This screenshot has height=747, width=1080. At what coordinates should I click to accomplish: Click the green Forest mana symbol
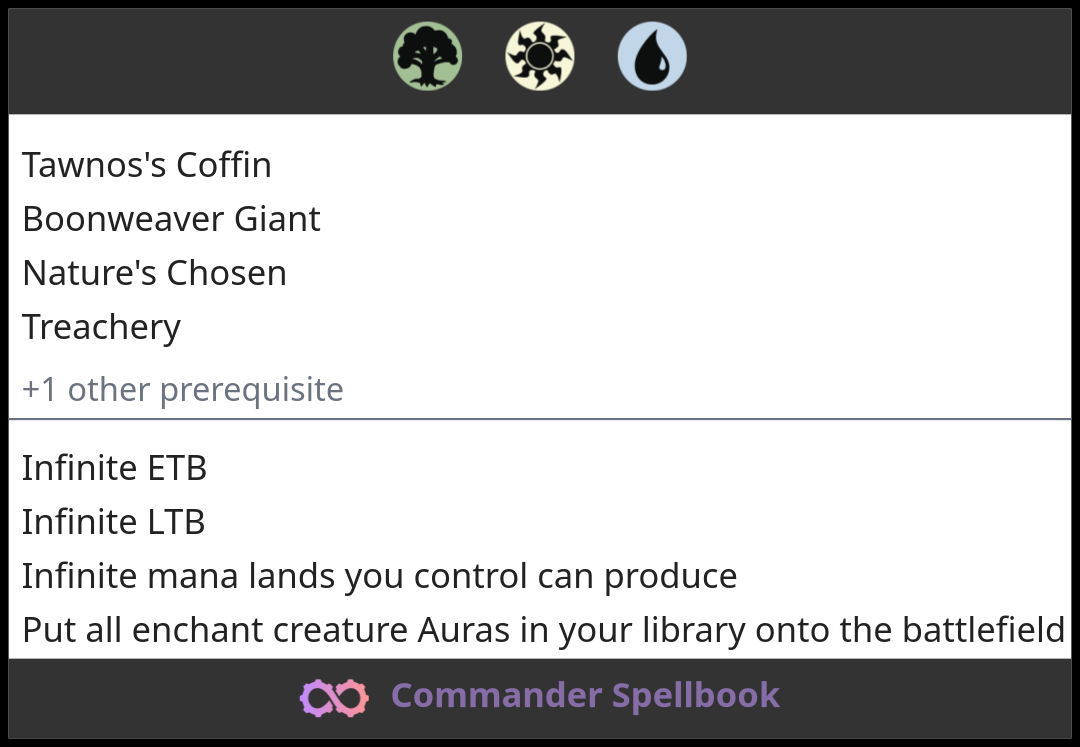coord(427,57)
